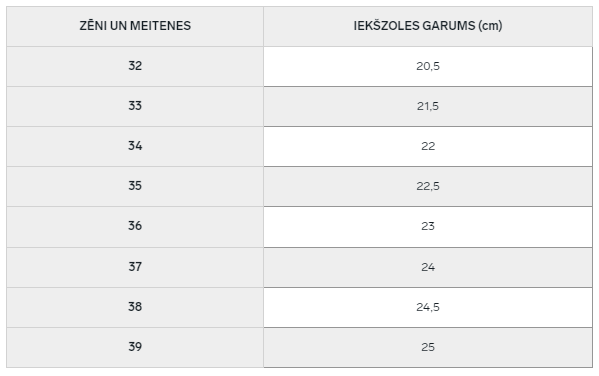The image size is (599, 376).
Task: Select size 36 cell
Action: tap(135, 226)
